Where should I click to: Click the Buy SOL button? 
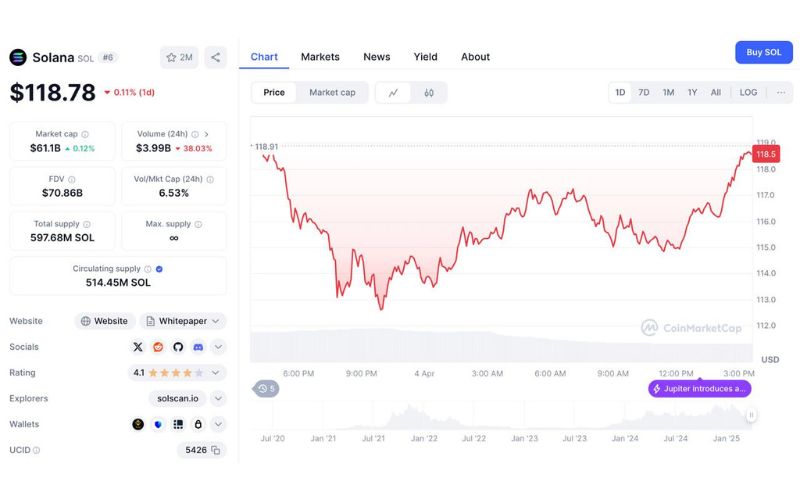764,52
